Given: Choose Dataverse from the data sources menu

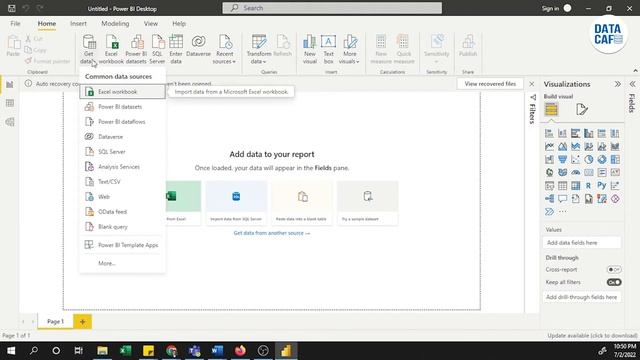Looking at the screenshot, I should click(122, 137).
